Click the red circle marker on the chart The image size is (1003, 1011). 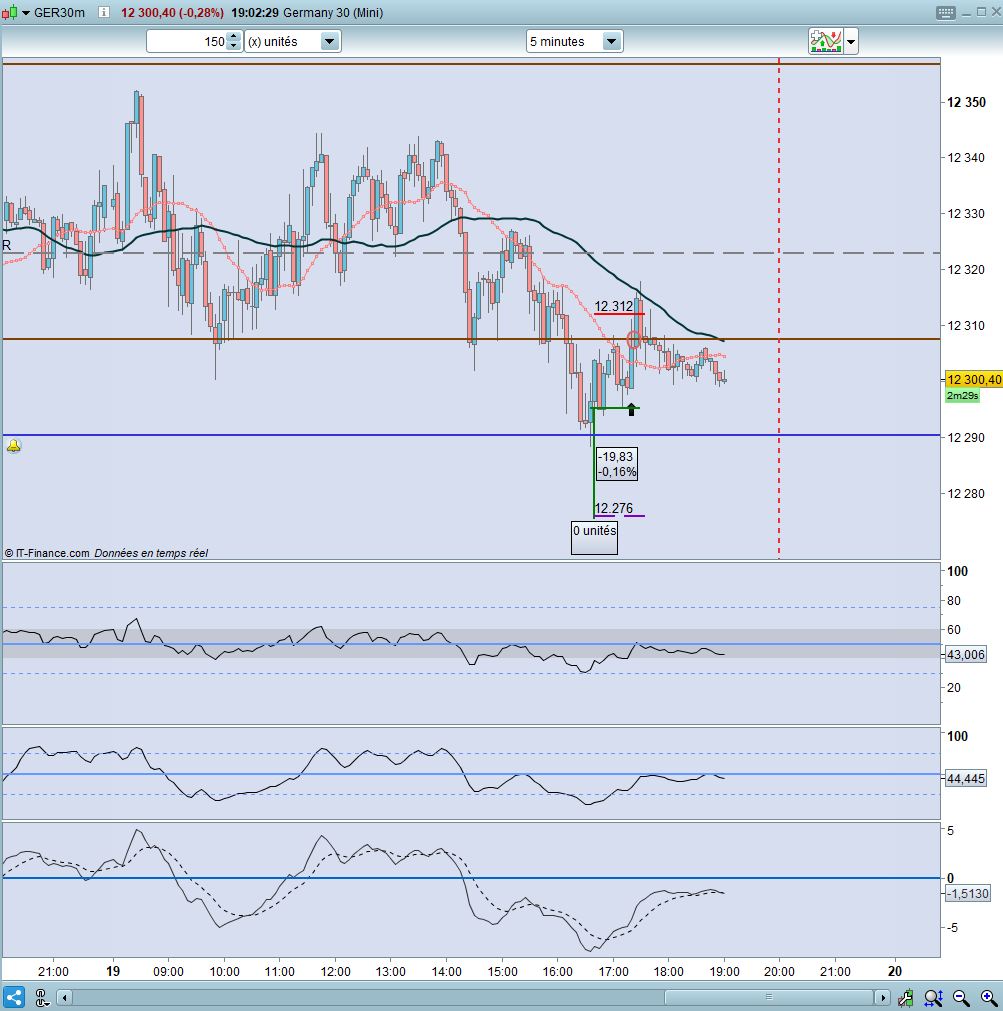(634, 340)
